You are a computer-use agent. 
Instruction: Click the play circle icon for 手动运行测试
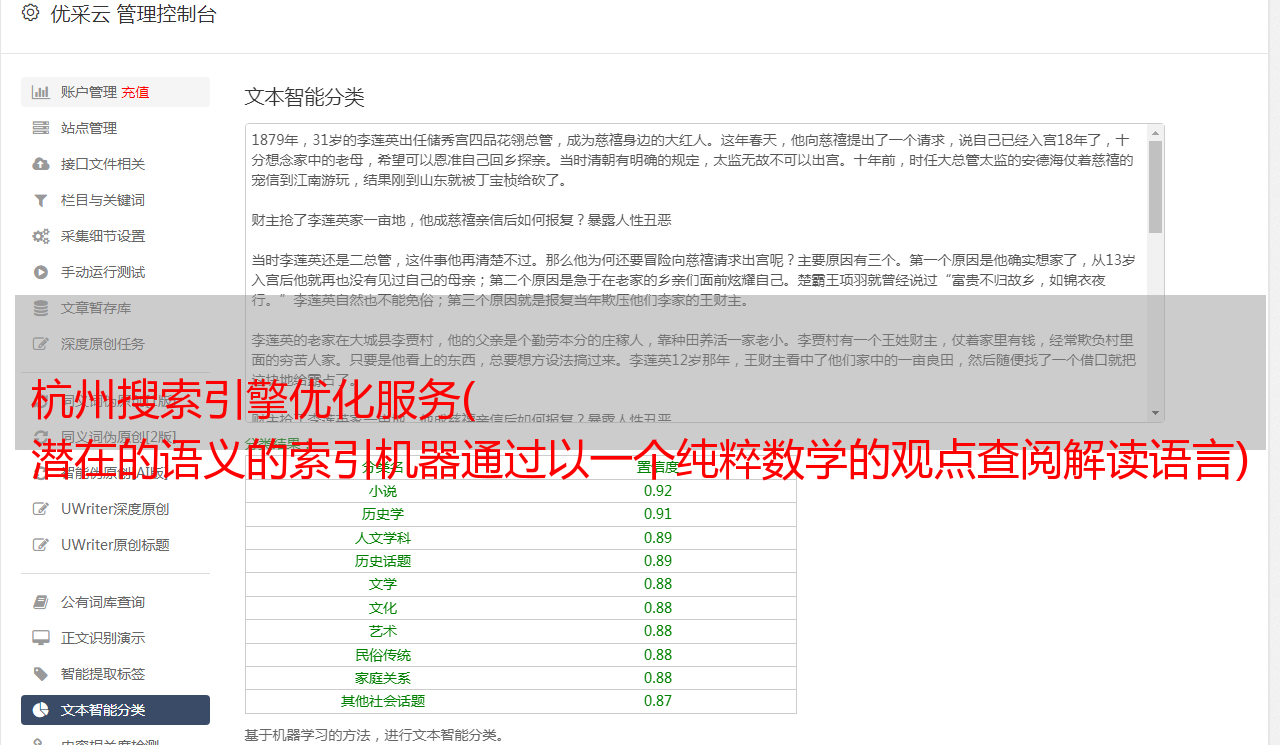coord(41,272)
